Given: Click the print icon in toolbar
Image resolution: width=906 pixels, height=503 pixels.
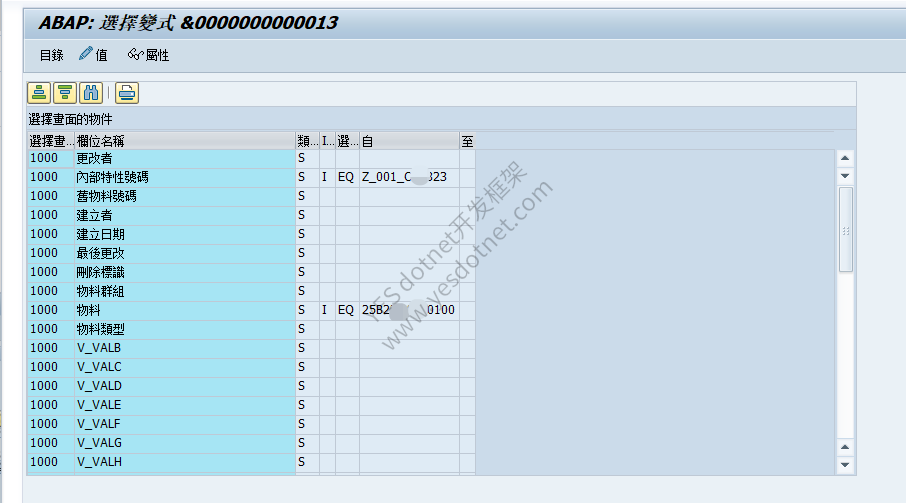Looking at the screenshot, I should click(127, 93).
